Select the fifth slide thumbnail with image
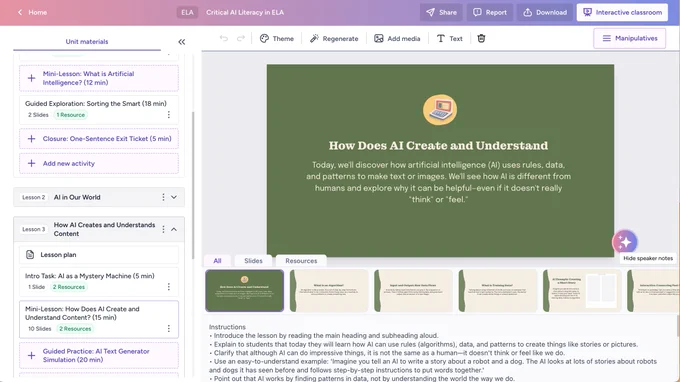680x382 pixels. [x=582, y=291]
